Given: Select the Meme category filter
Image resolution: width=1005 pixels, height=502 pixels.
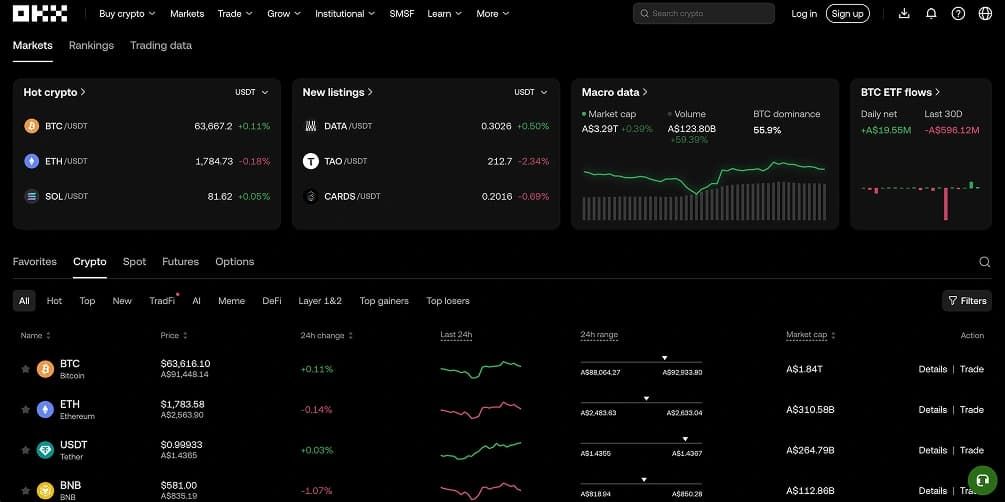Looking at the screenshot, I should pyautogui.click(x=231, y=301).
